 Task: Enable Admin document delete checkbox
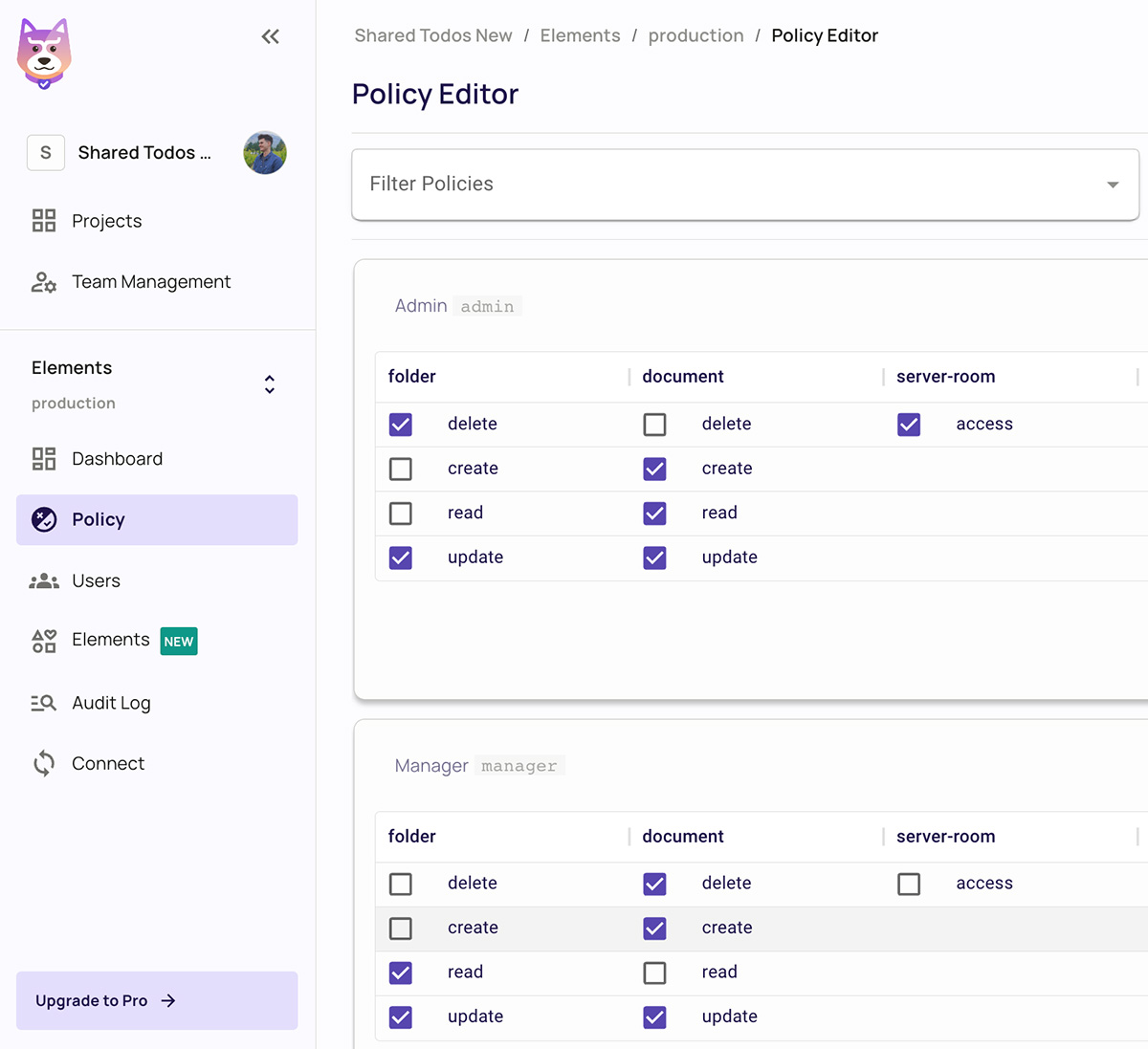pos(654,425)
